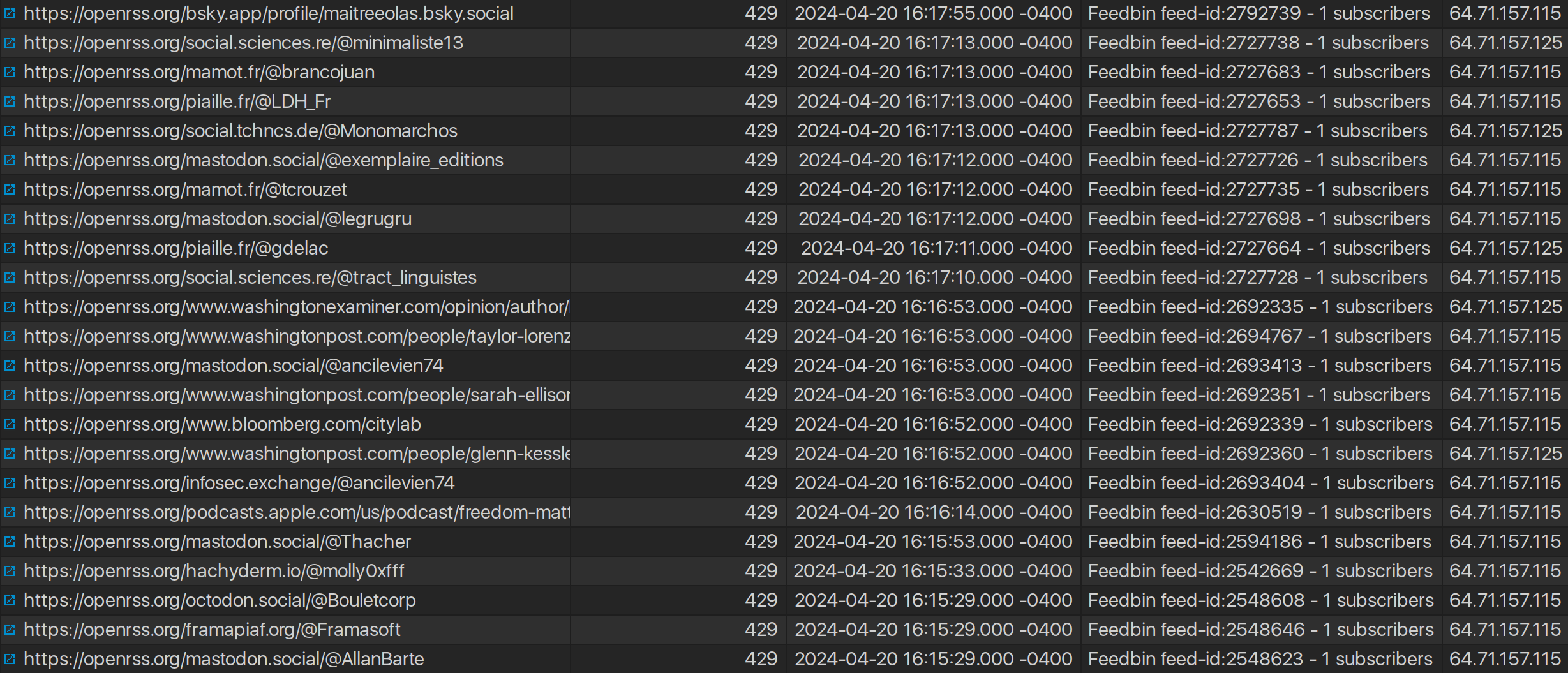
Task: Open external link icon for sarah-ellison row
Action: pyautogui.click(x=10, y=395)
